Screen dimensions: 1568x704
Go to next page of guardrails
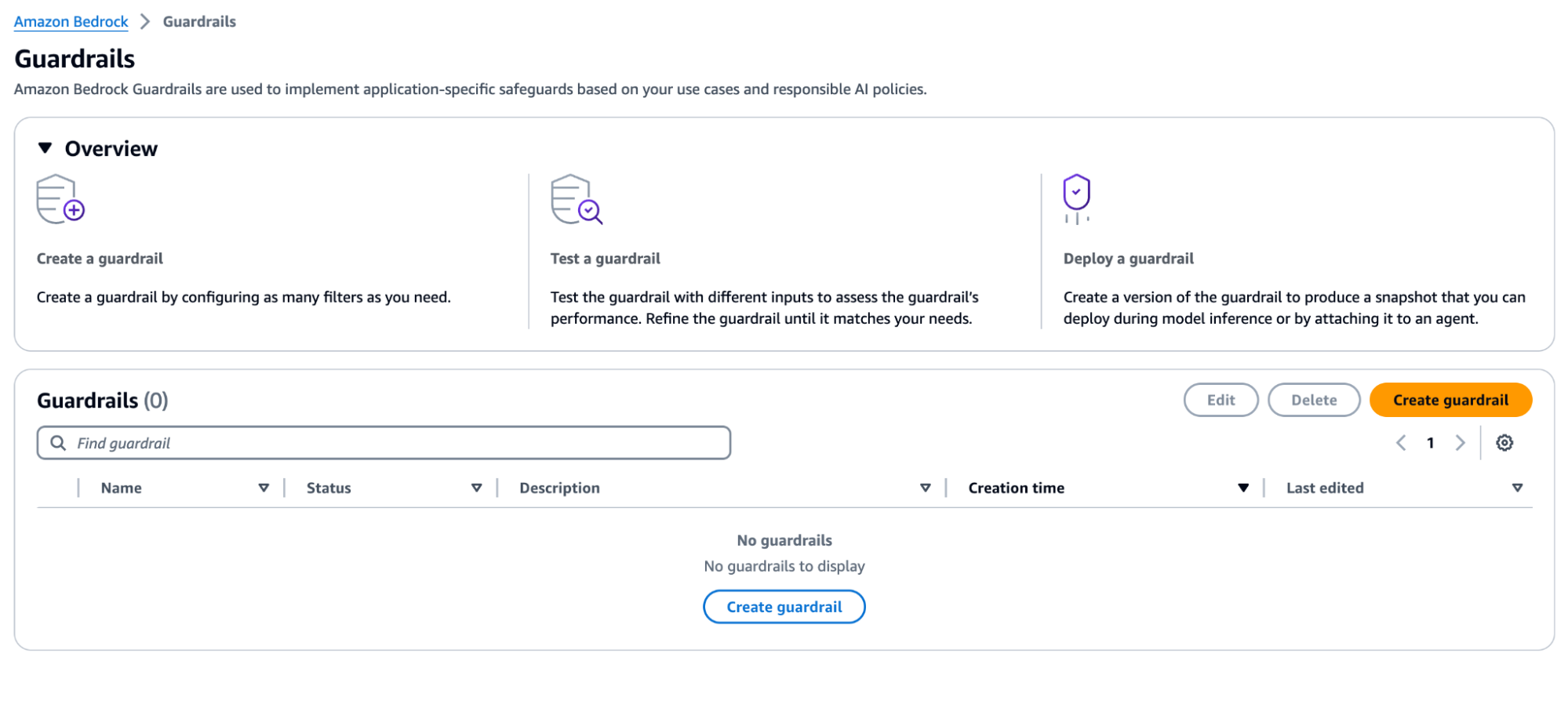1460,443
